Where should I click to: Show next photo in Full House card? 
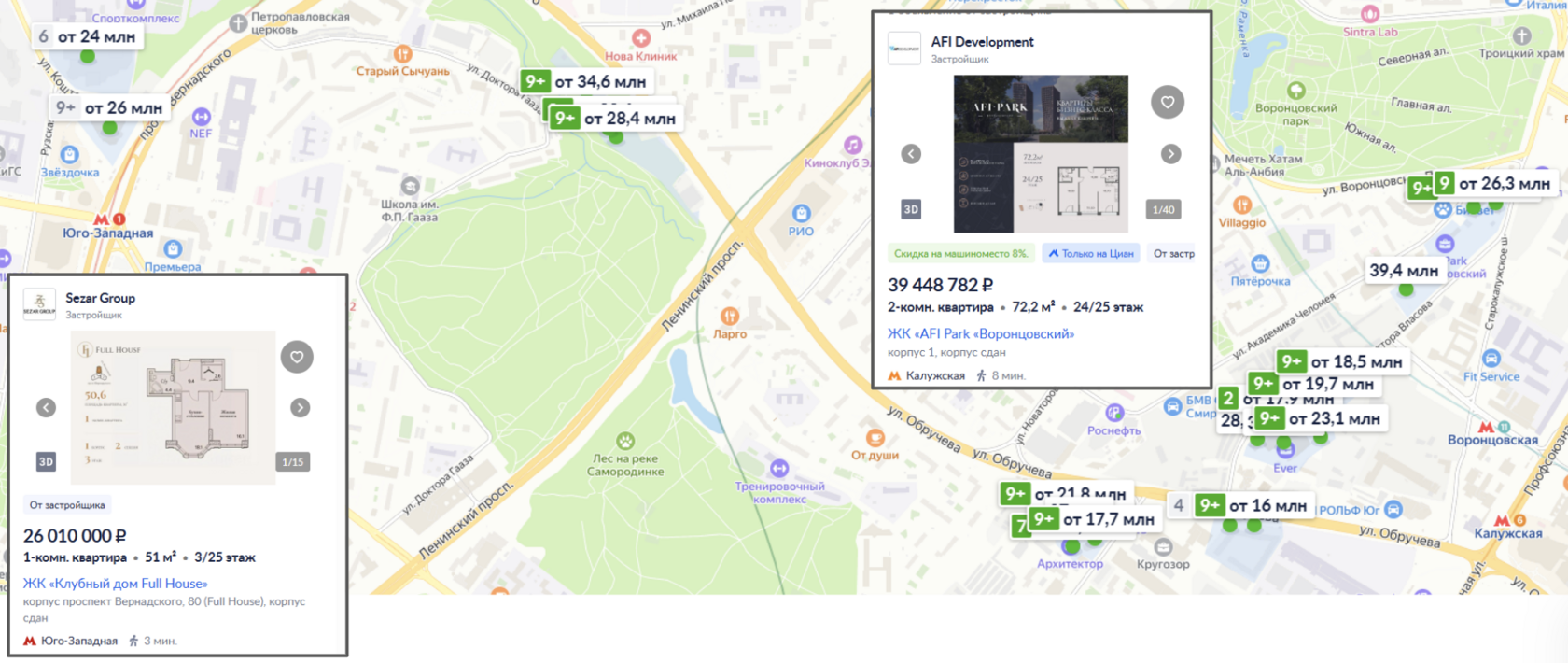(x=300, y=408)
